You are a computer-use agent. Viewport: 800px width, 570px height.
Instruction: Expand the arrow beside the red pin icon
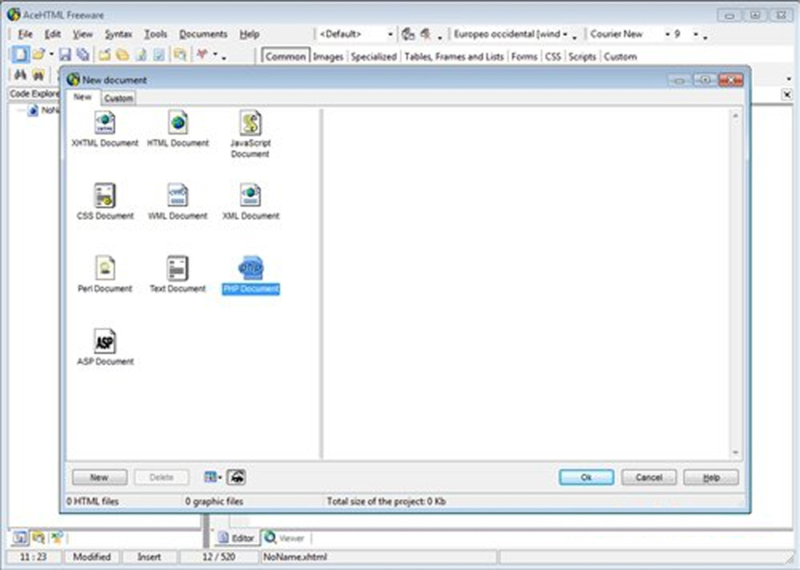tap(215, 54)
